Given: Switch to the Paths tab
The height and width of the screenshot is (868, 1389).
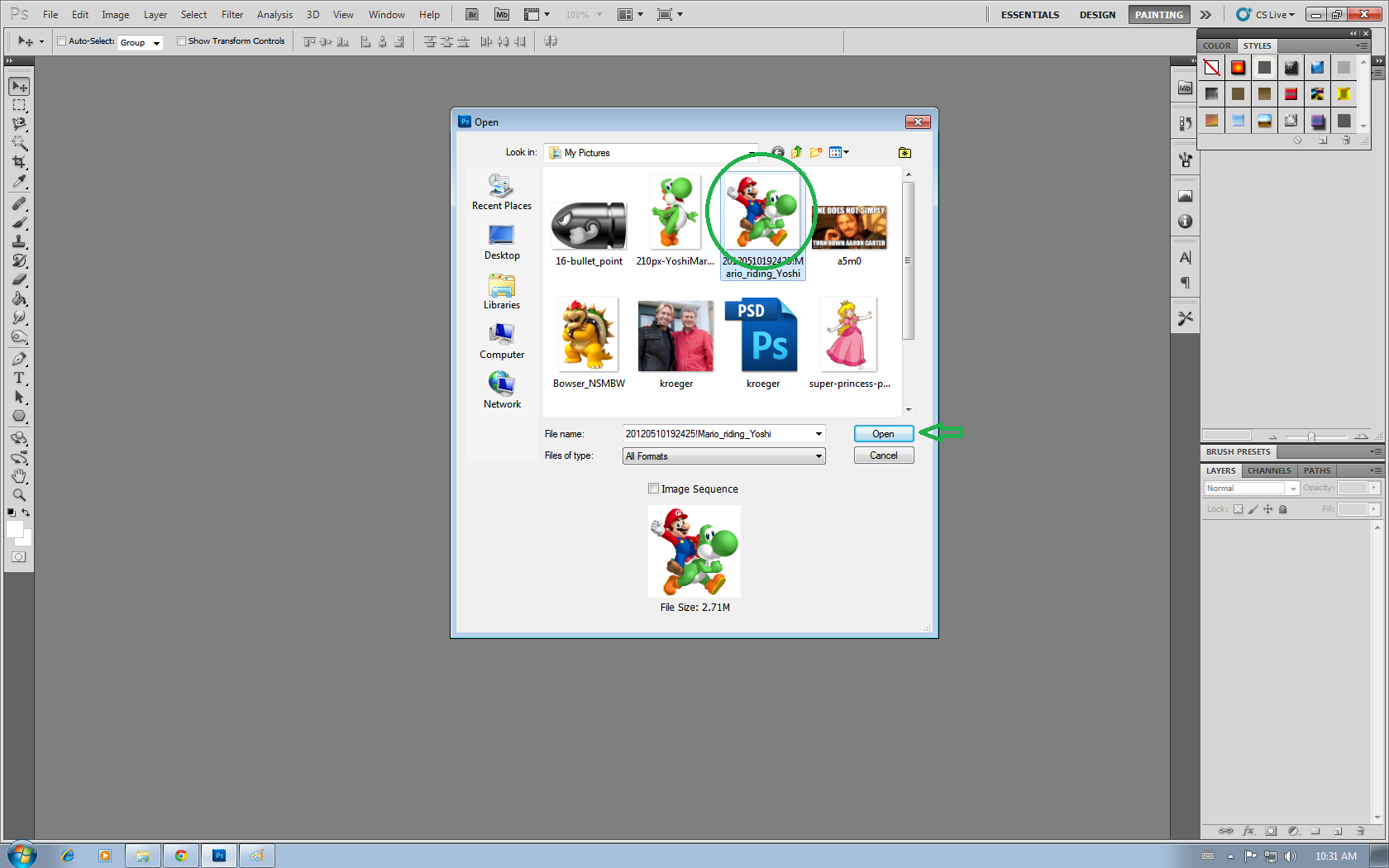Looking at the screenshot, I should (x=1317, y=470).
